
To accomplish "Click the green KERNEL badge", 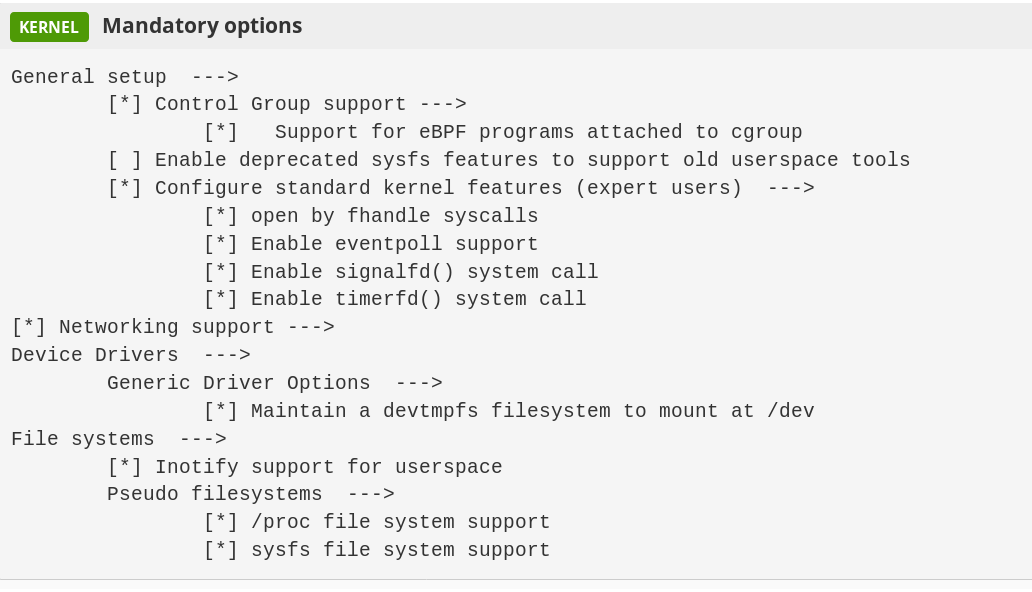I will [49, 27].
